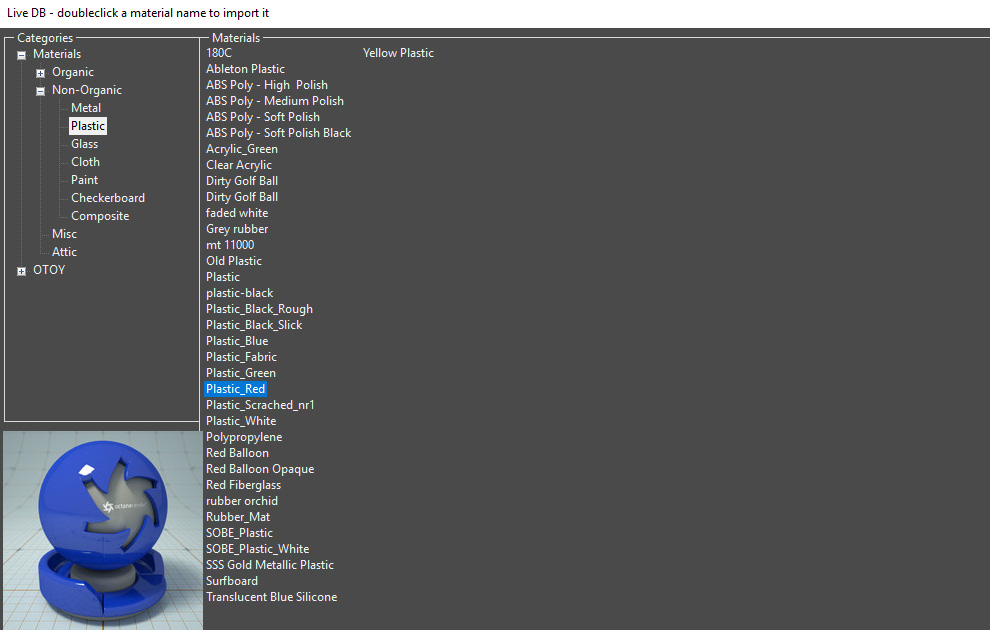Expand the OTOY category
This screenshot has height=630, width=990.
coord(21,271)
